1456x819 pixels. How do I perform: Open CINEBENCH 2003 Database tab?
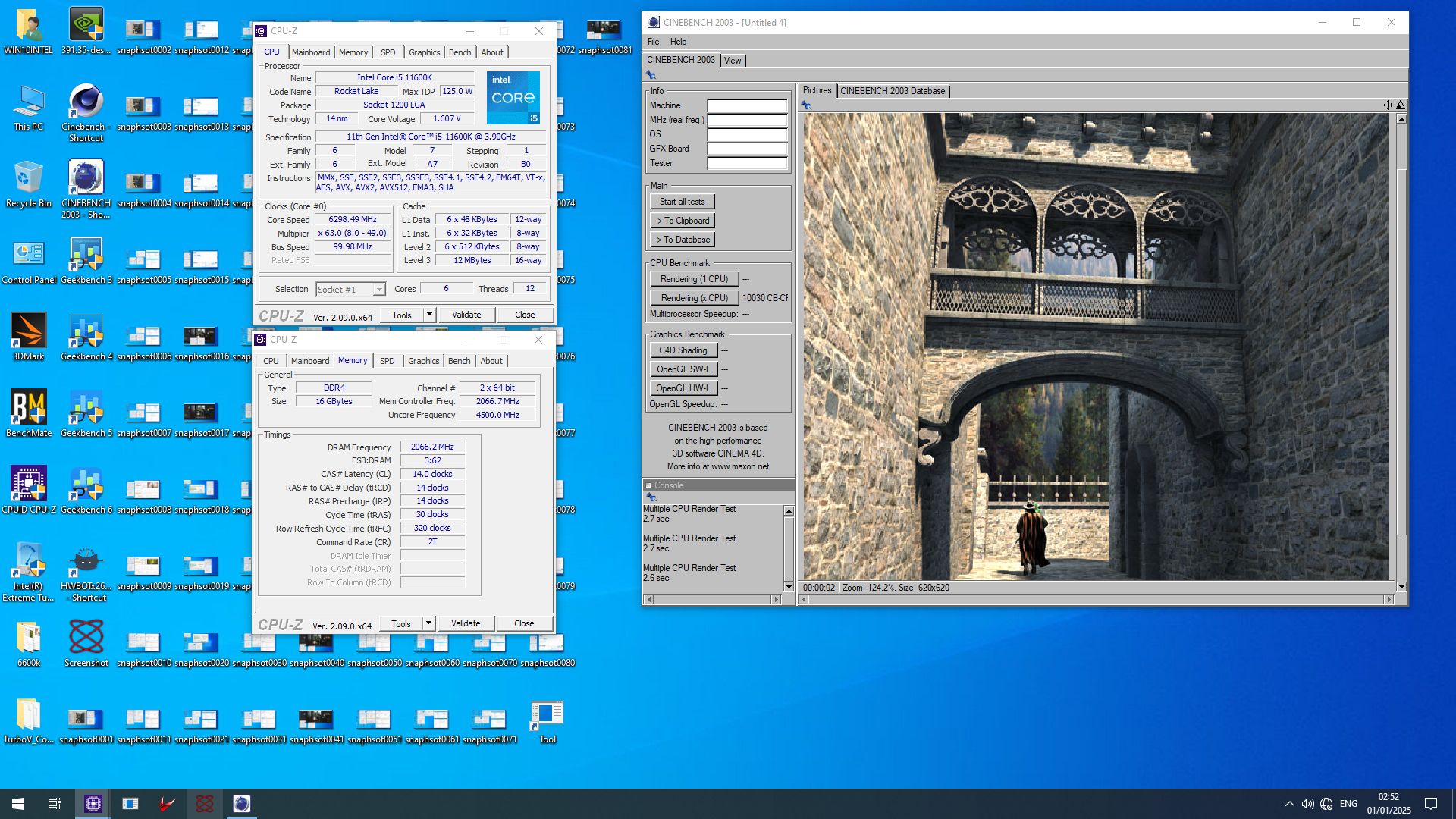[x=893, y=91]
